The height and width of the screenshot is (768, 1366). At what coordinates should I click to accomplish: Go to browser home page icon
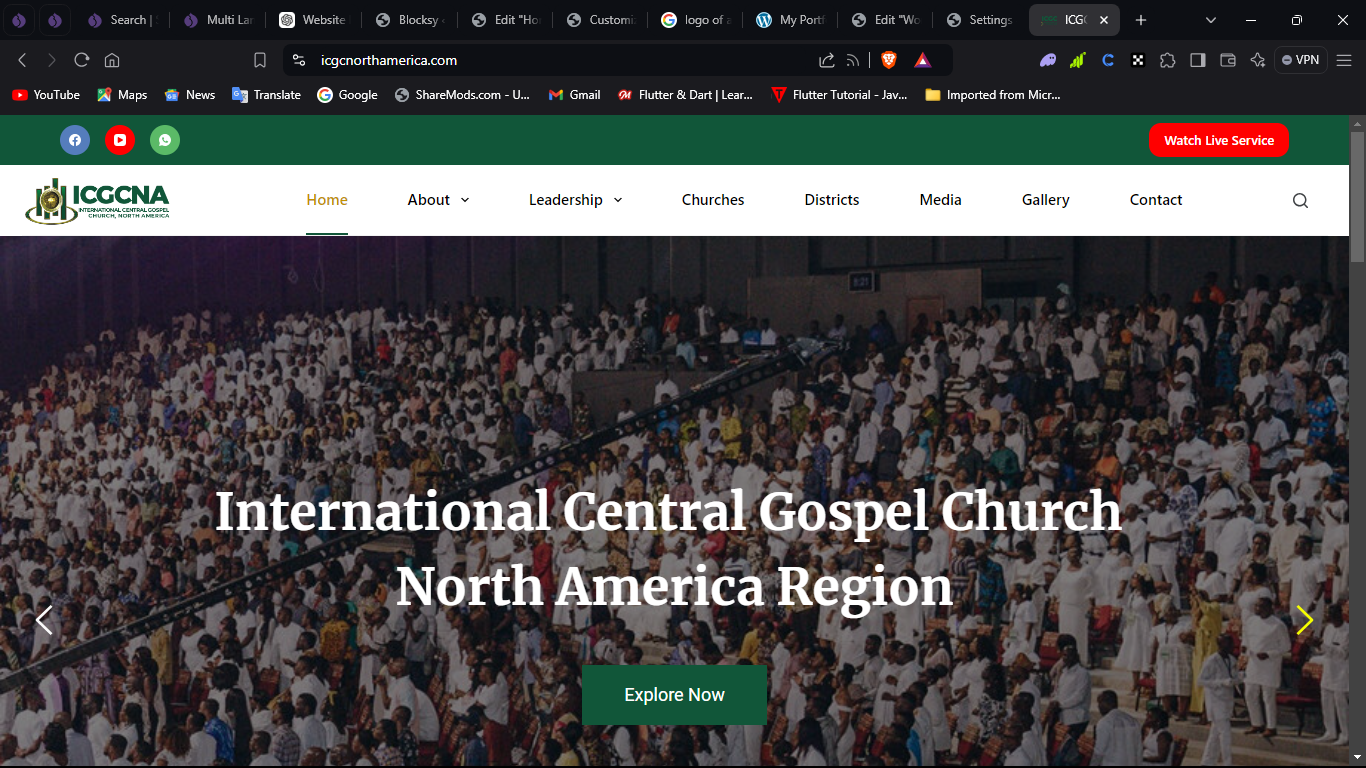(x=112, y=60)
